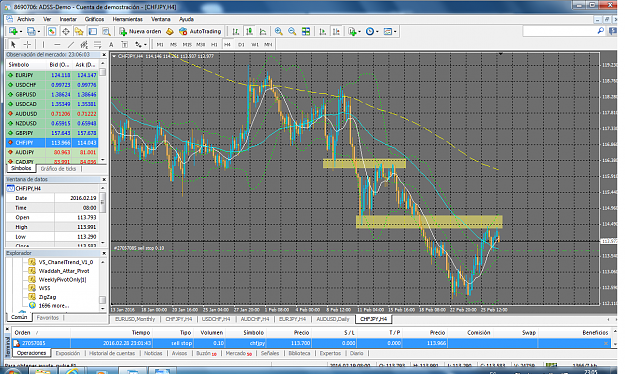Toggle chart auto scroll
The image size is (625, 374).
(323, 31)
